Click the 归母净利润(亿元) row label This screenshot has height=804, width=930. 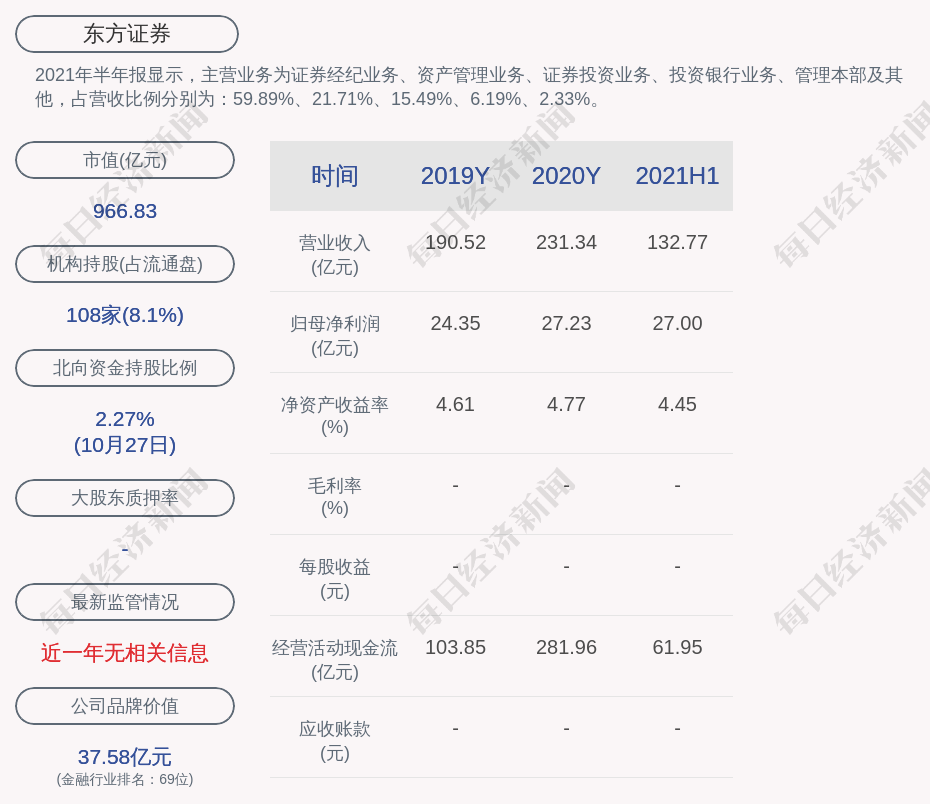point(335,336)
